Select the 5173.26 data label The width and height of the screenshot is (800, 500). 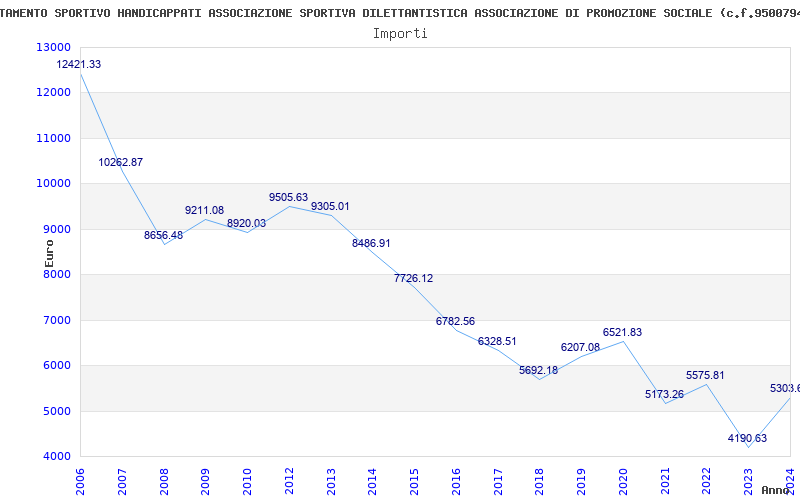pos(664,394)
